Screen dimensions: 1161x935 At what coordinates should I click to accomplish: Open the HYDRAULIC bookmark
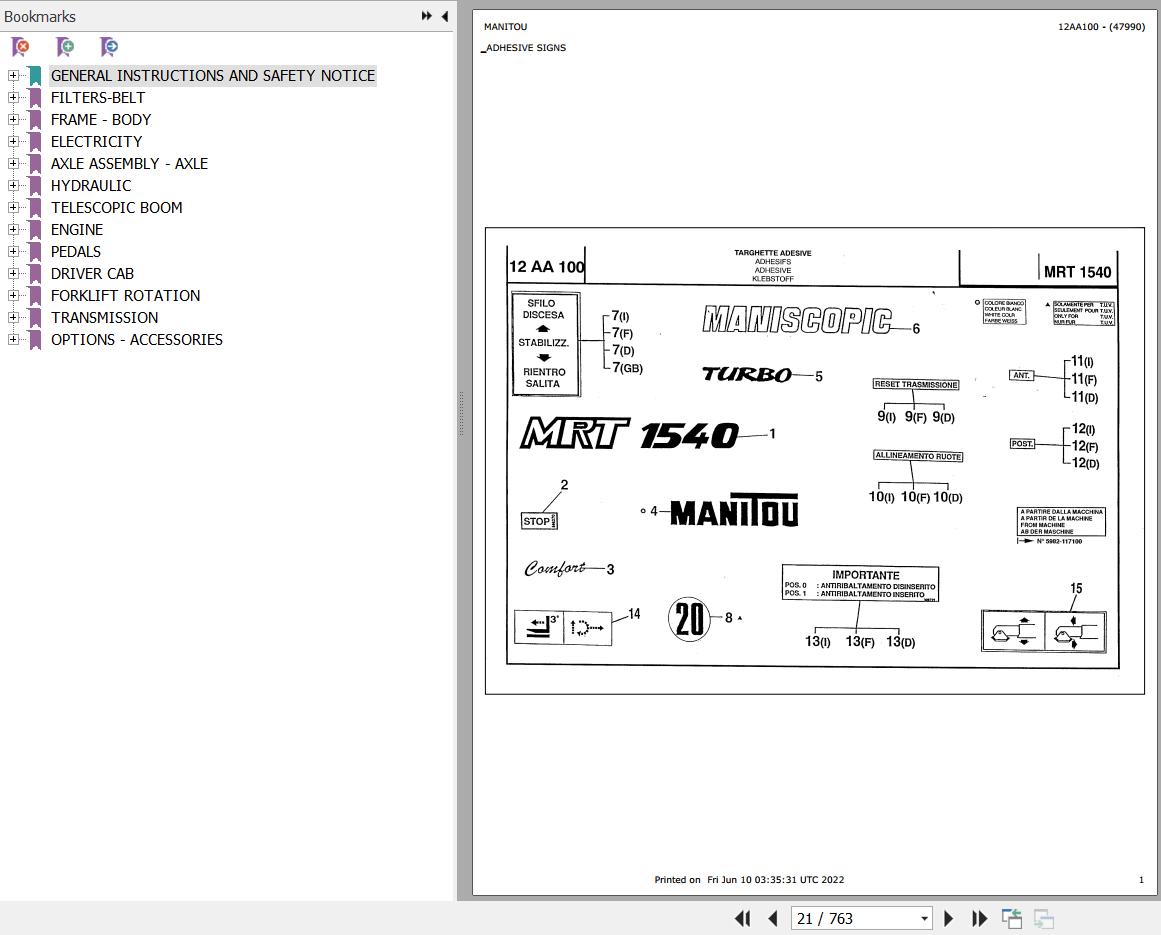pos(90,186)
